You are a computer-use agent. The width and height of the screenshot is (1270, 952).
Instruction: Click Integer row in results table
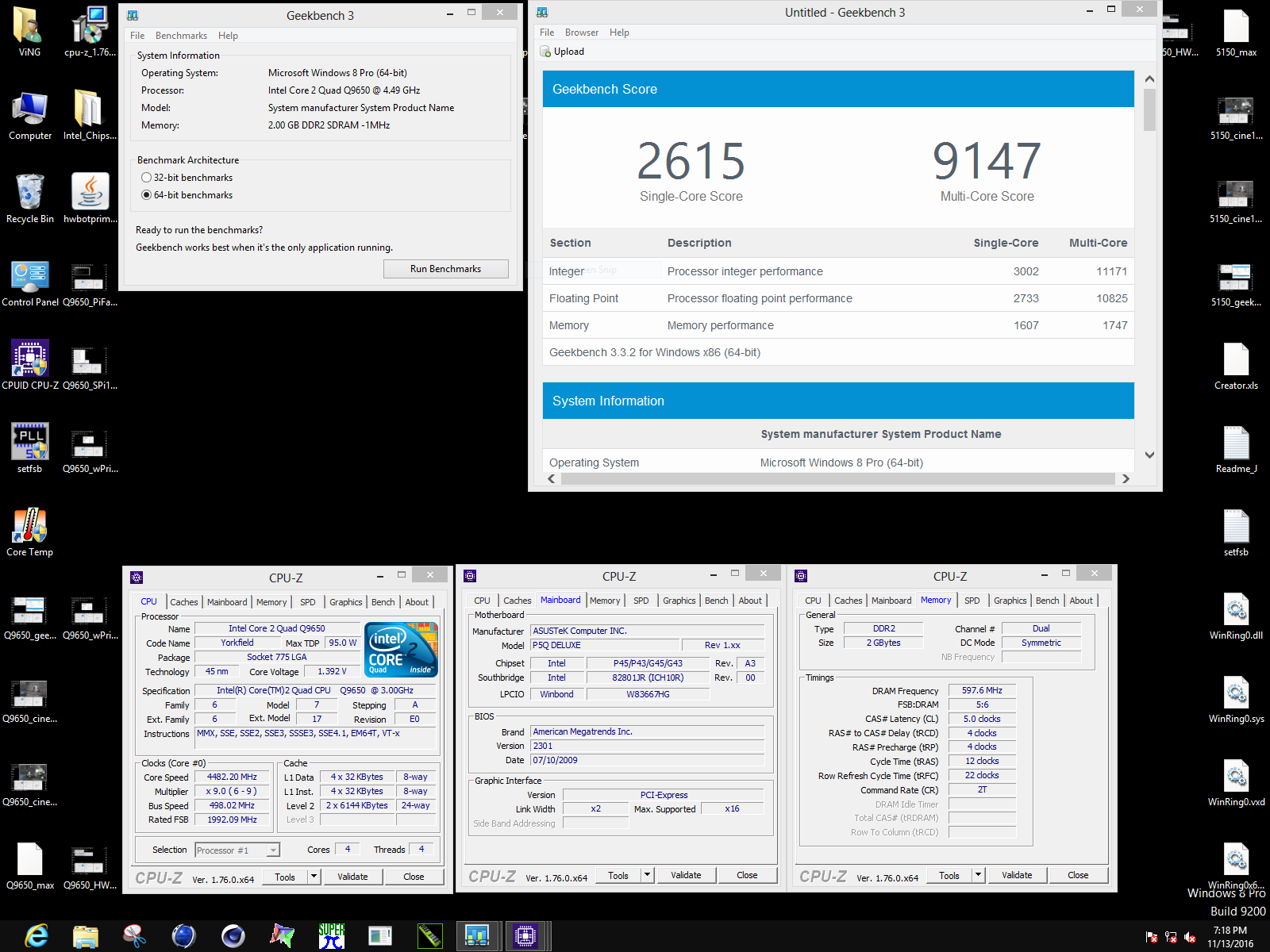(x=838, y=271)
